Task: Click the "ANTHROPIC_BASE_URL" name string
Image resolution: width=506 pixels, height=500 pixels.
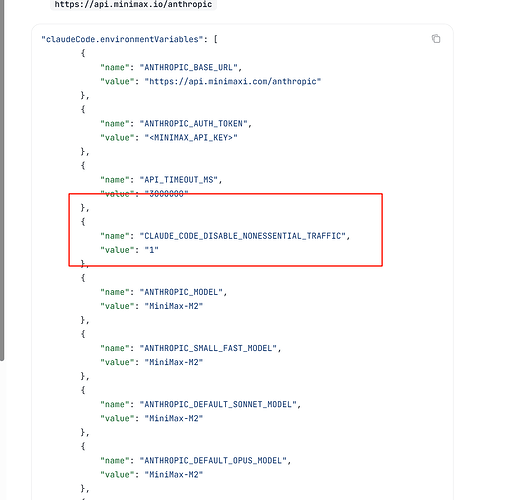Action: point(188,67)
